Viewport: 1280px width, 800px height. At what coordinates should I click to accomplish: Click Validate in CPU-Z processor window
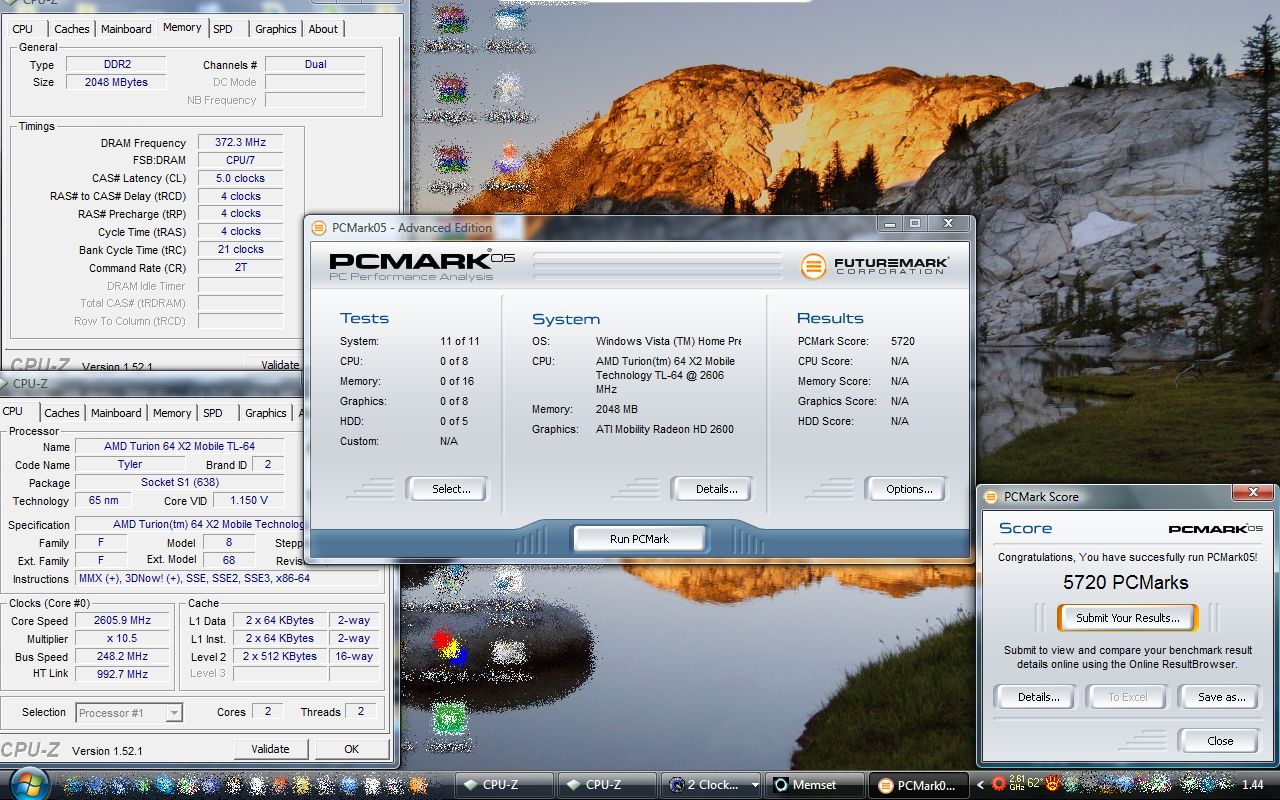(x=270, y=749)
